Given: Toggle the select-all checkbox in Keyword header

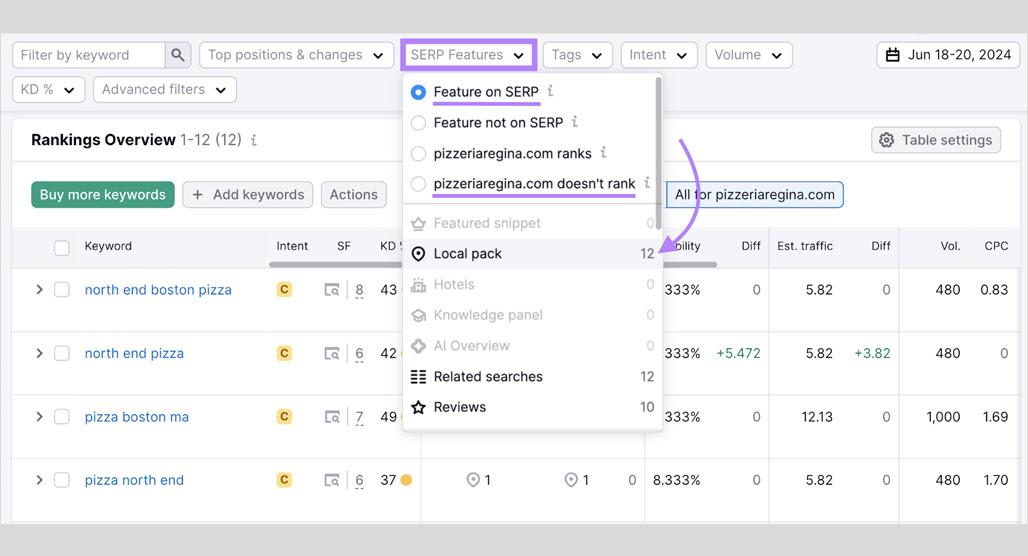Looking at the screenshot, I should pos(62,248).
